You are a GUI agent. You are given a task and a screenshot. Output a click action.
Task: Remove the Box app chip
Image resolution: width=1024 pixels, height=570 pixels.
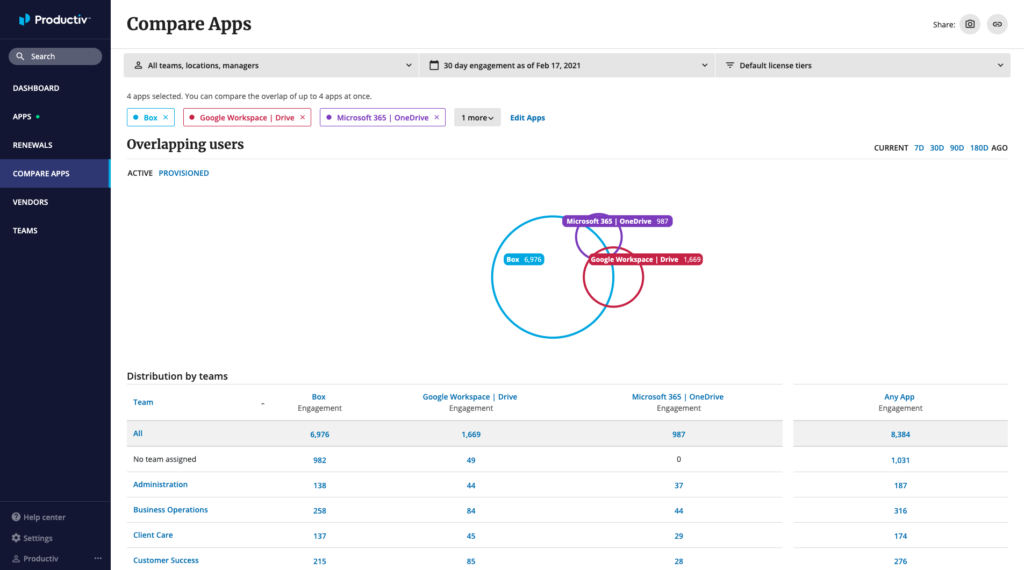pyautogui.click(x=166, y=118)
